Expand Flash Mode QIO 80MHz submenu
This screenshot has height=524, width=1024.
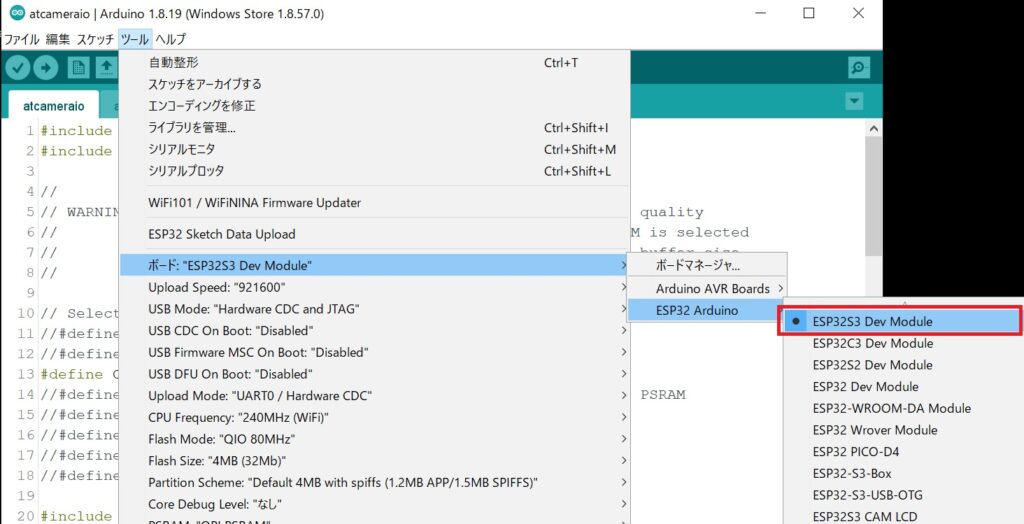[x=374, y=439]
